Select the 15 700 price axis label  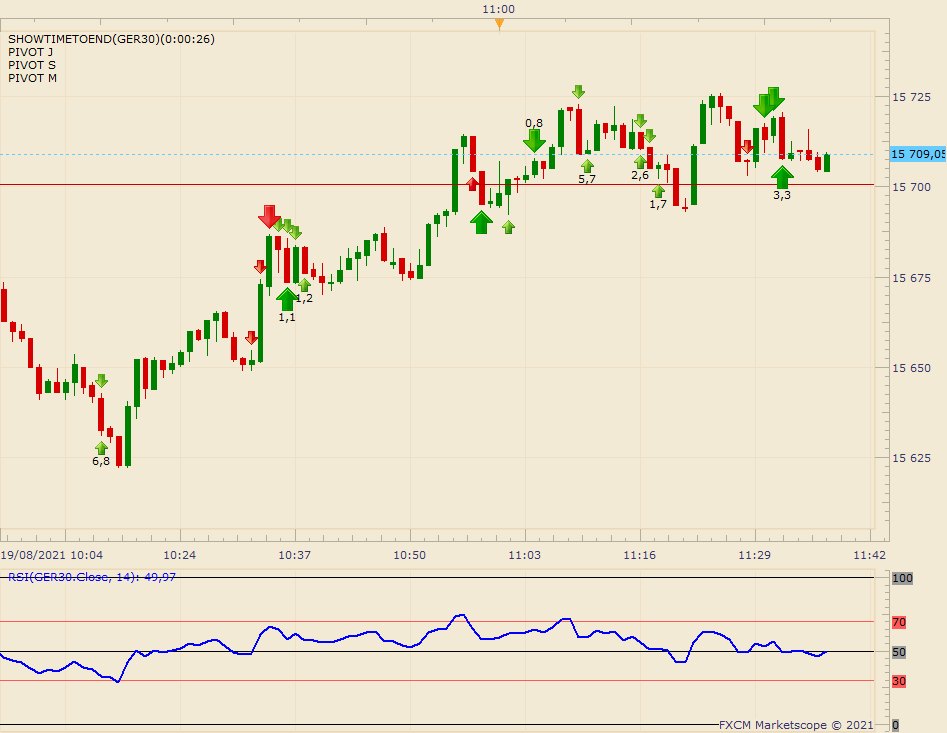pos(911,187)
